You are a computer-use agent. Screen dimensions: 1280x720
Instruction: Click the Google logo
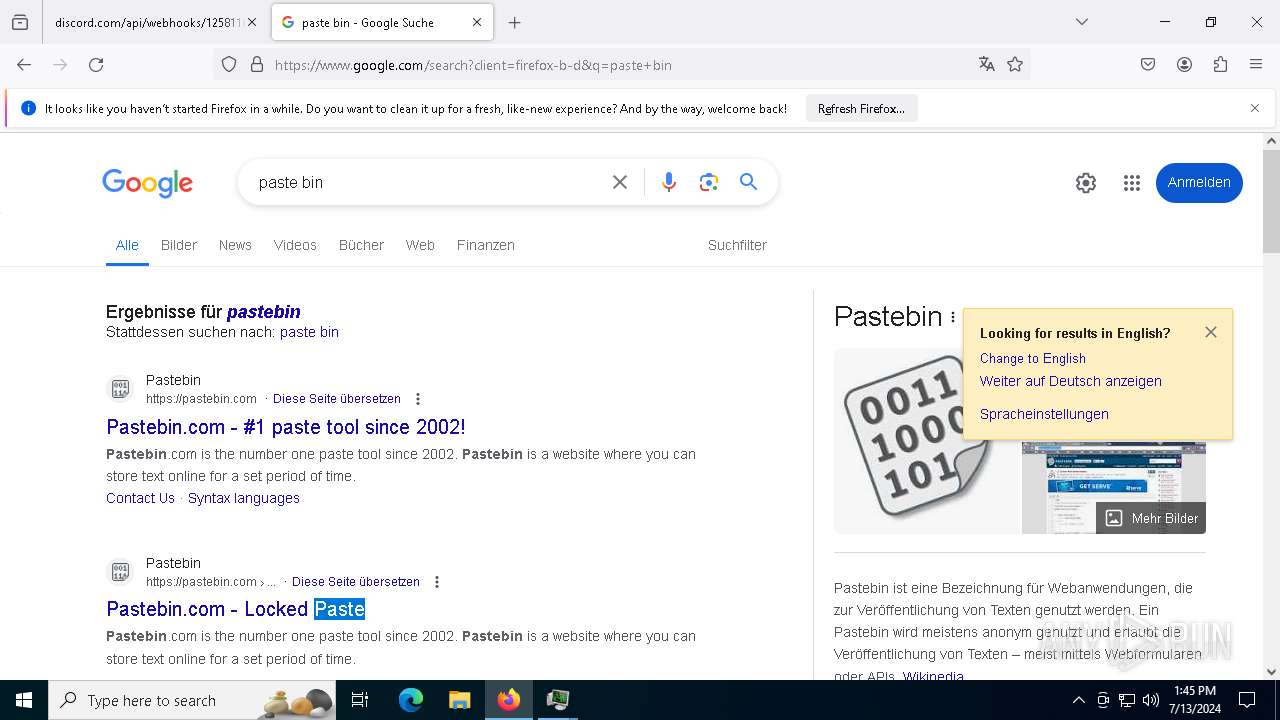147,183
